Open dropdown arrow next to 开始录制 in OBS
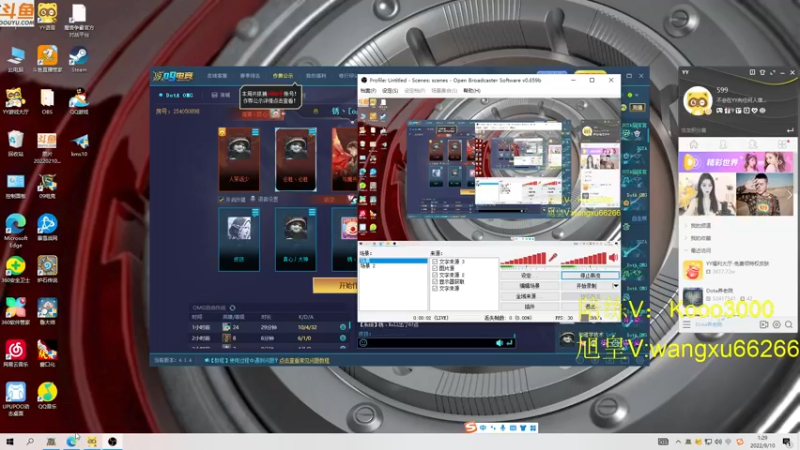 (616, 286)
